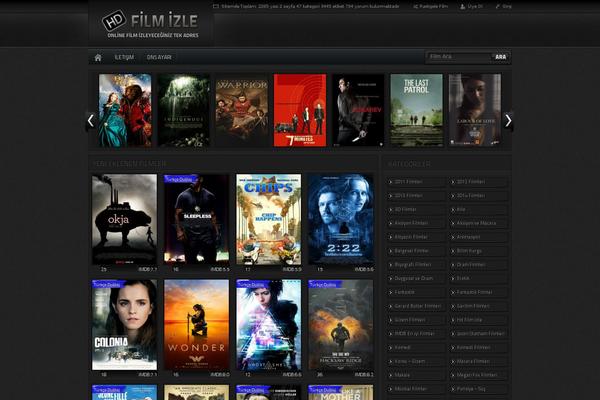Open the Aile category
This screenshot has height=400, width=600.
point(478,209)
